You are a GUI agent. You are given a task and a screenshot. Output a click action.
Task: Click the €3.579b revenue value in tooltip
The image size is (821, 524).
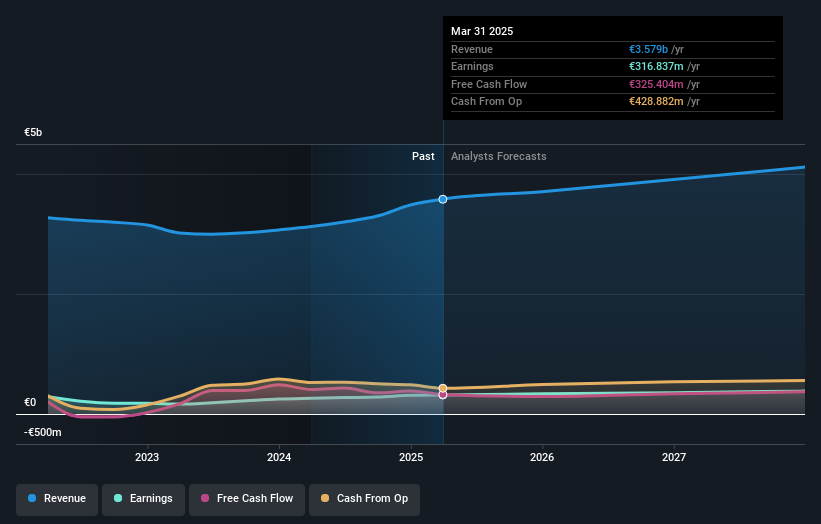point(648,49)
